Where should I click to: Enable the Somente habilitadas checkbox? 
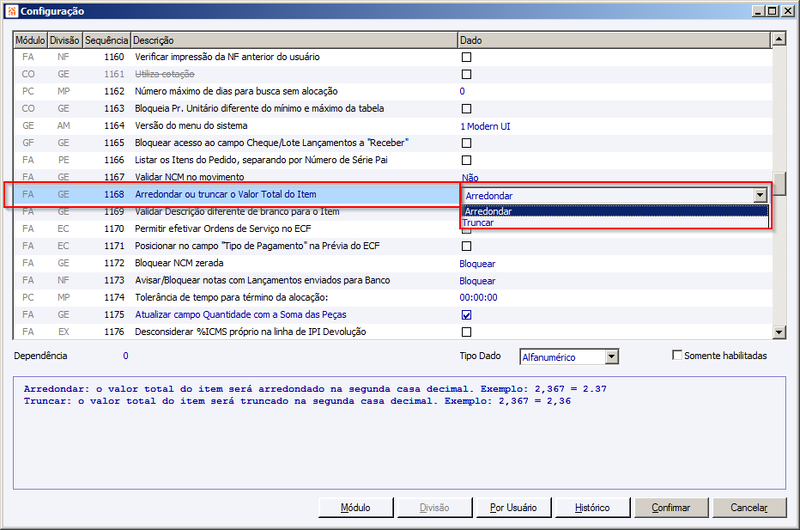[x=677, y=355]
